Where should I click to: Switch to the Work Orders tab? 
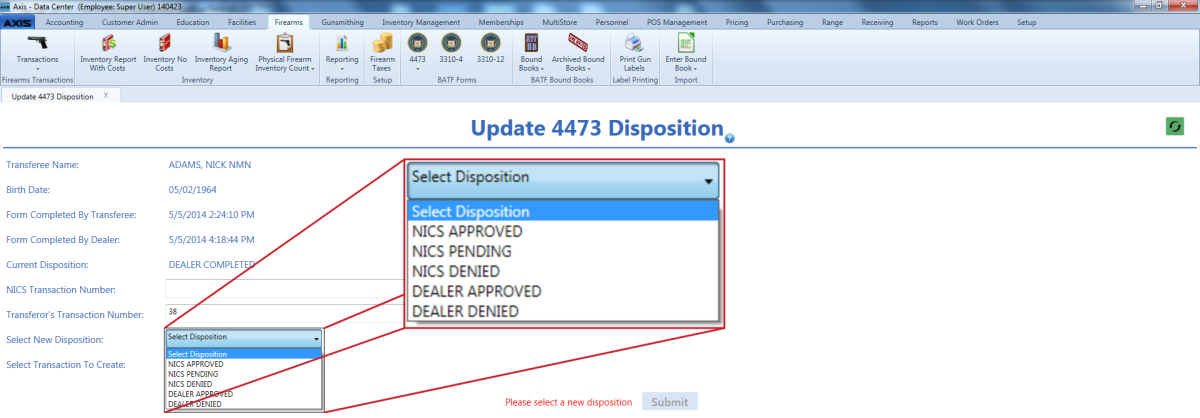pyautogui.click(x=977, y=21)
